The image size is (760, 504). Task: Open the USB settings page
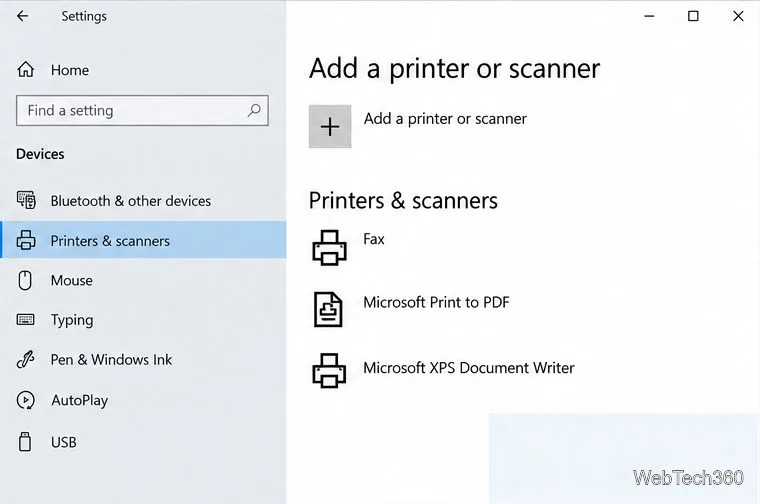[143, 442]
